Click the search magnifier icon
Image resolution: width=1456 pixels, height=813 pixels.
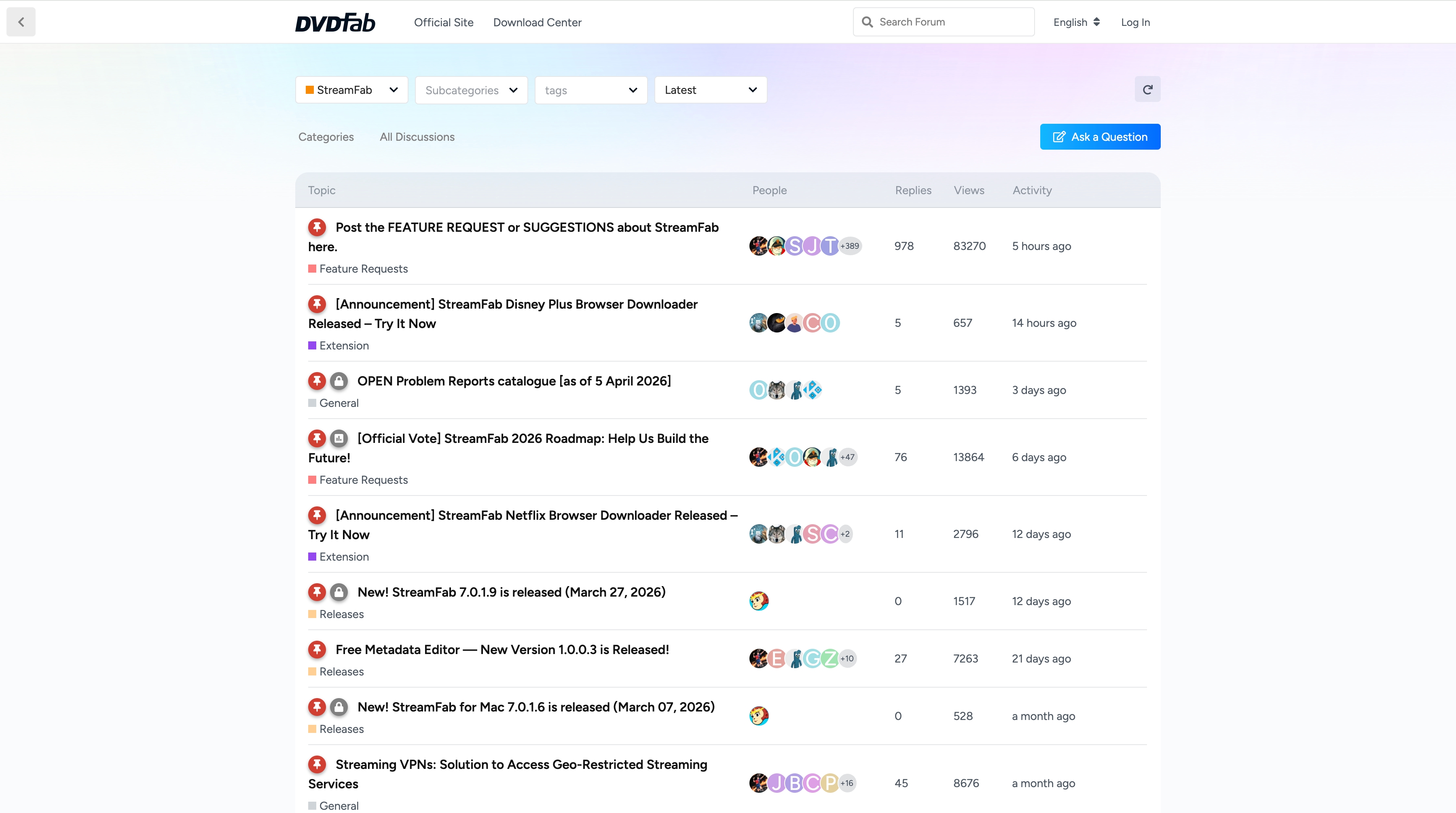pos(867,22)
